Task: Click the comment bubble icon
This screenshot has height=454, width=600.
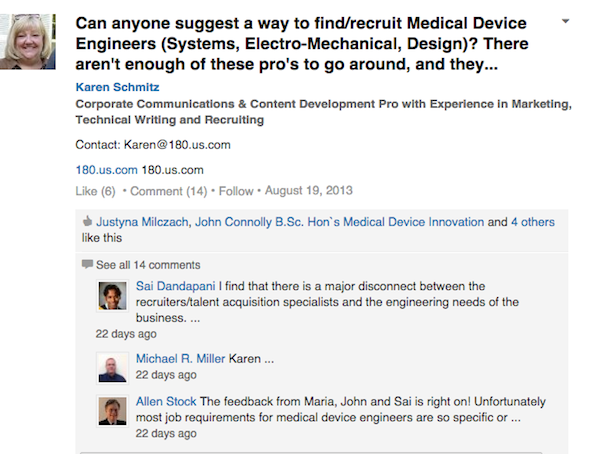Action: [88, 265]
